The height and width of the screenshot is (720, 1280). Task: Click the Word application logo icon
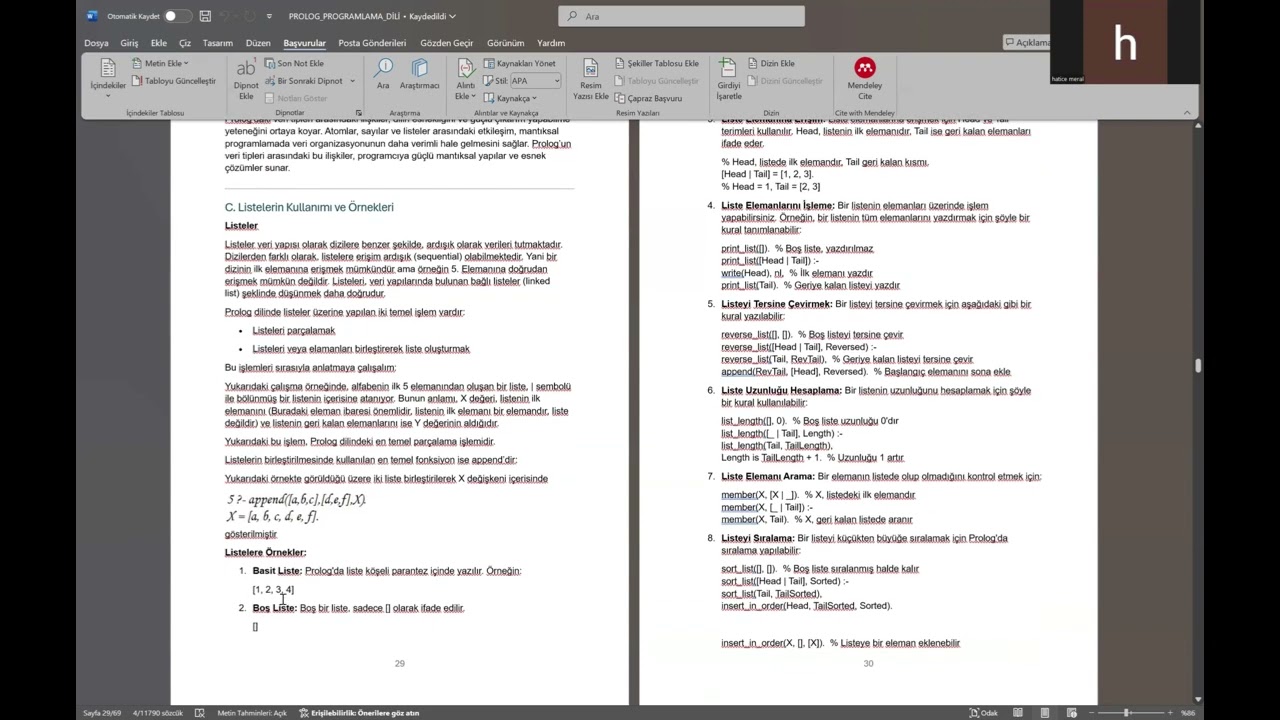[x=92, y=16]
